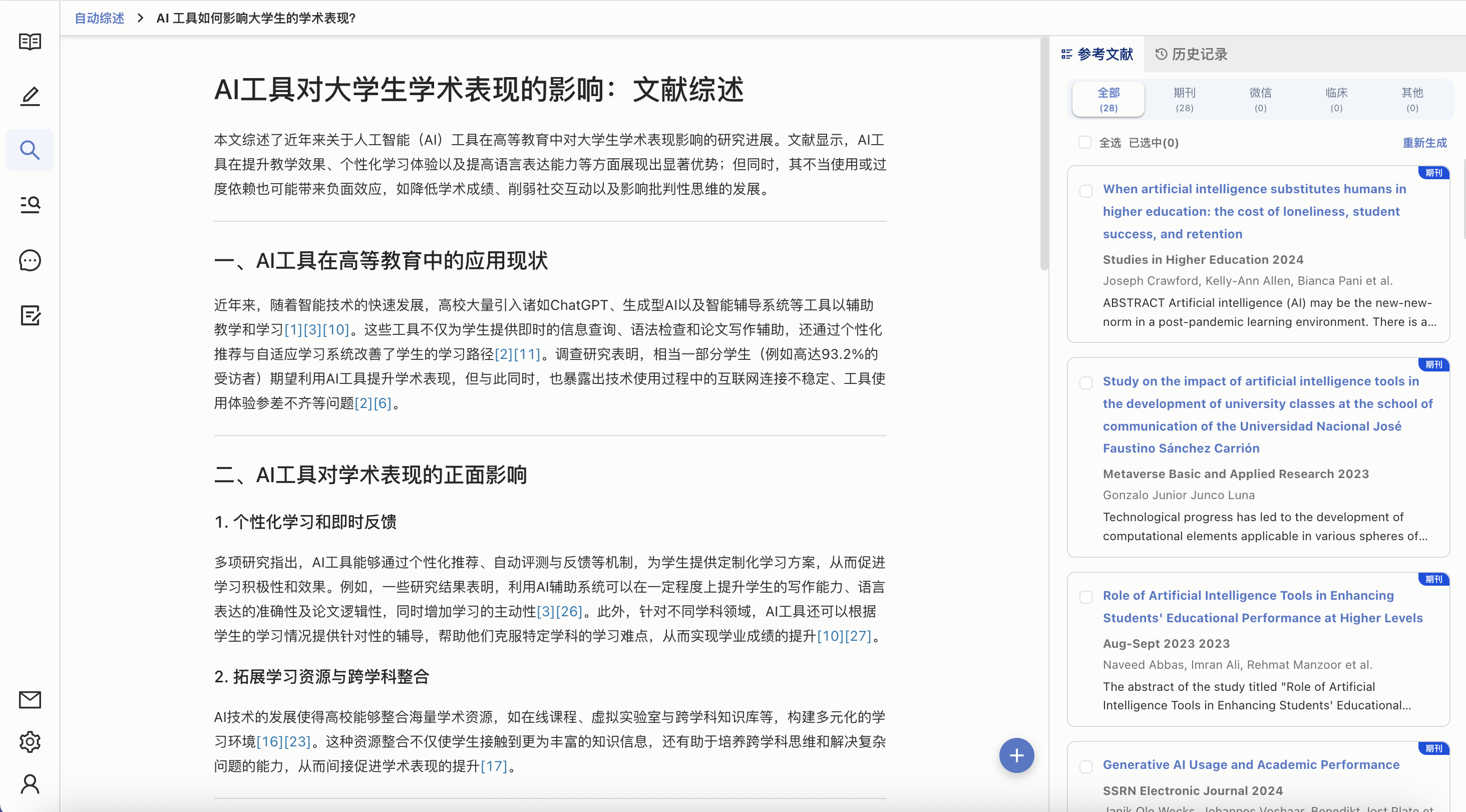Viewport: 1466px width, 812px height.
Task: Go back via 自动综述 breadcrumb link
Action: (x=100, y=18)
